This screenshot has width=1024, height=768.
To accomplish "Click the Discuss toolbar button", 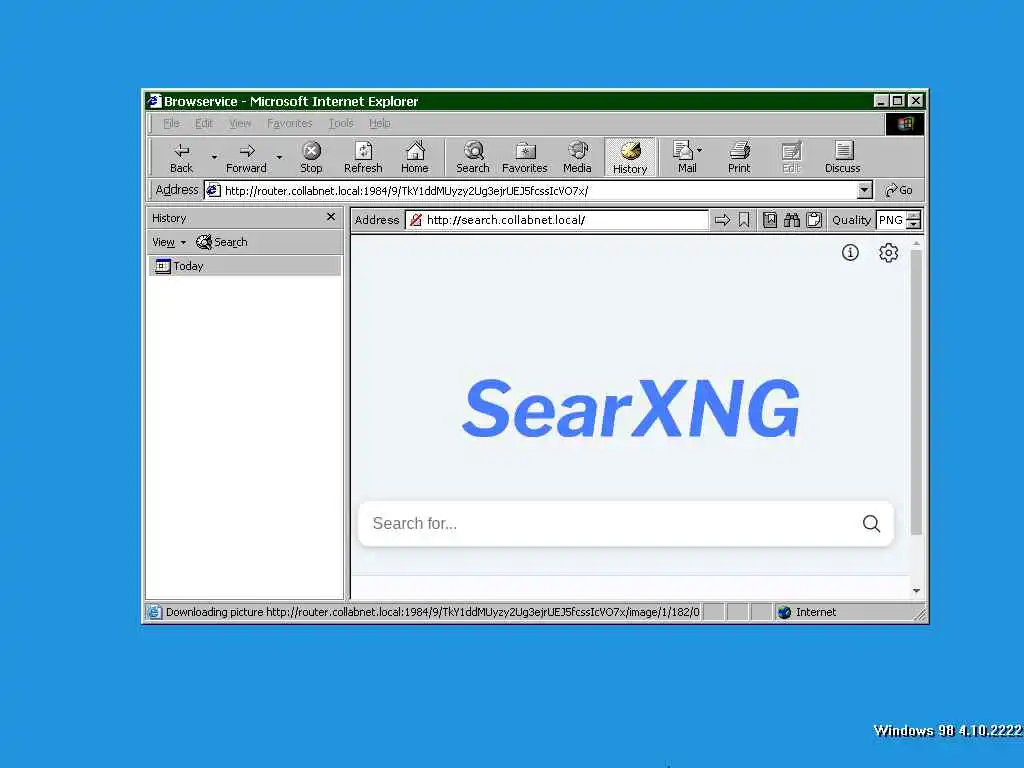I will coord(842,158).
